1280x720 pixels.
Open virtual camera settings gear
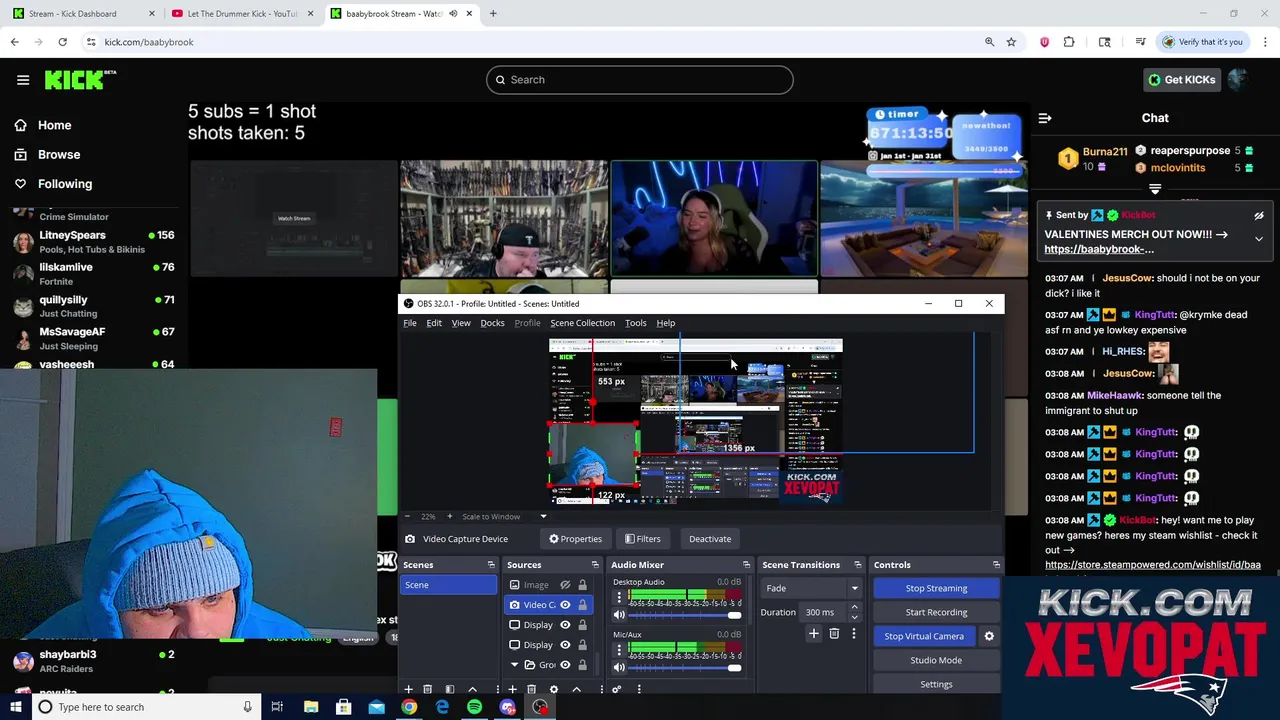[x=989, y=636]
